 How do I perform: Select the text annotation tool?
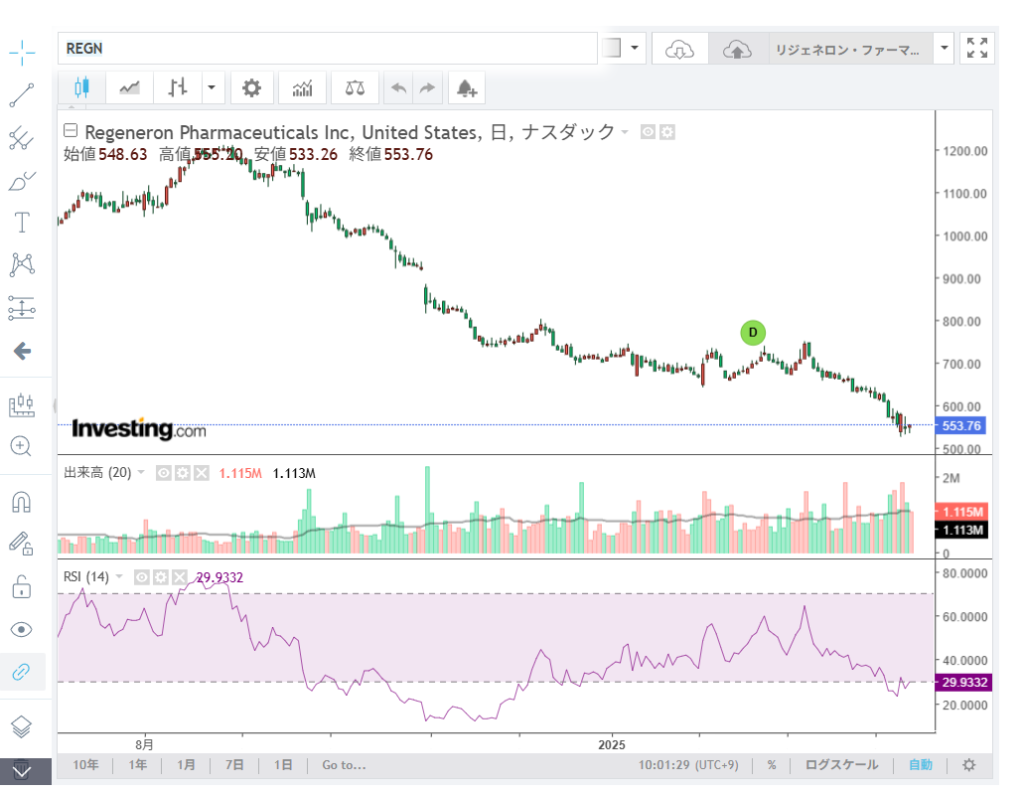click(22, 223)
